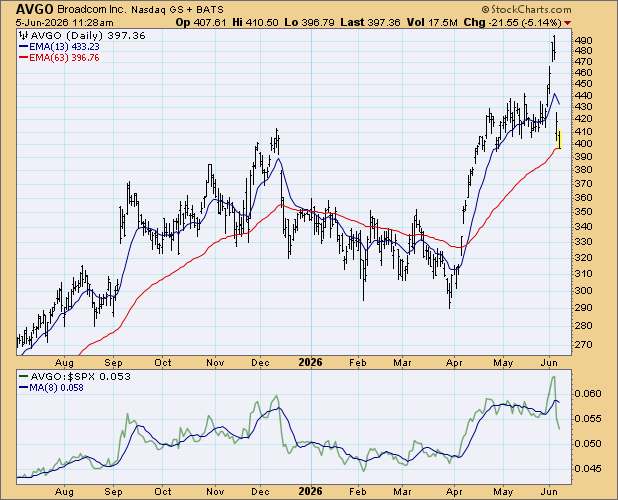Screen dimensions: 618x500
Task: Select the red EMA(63) legend line marker
Action: pos(24,58)
